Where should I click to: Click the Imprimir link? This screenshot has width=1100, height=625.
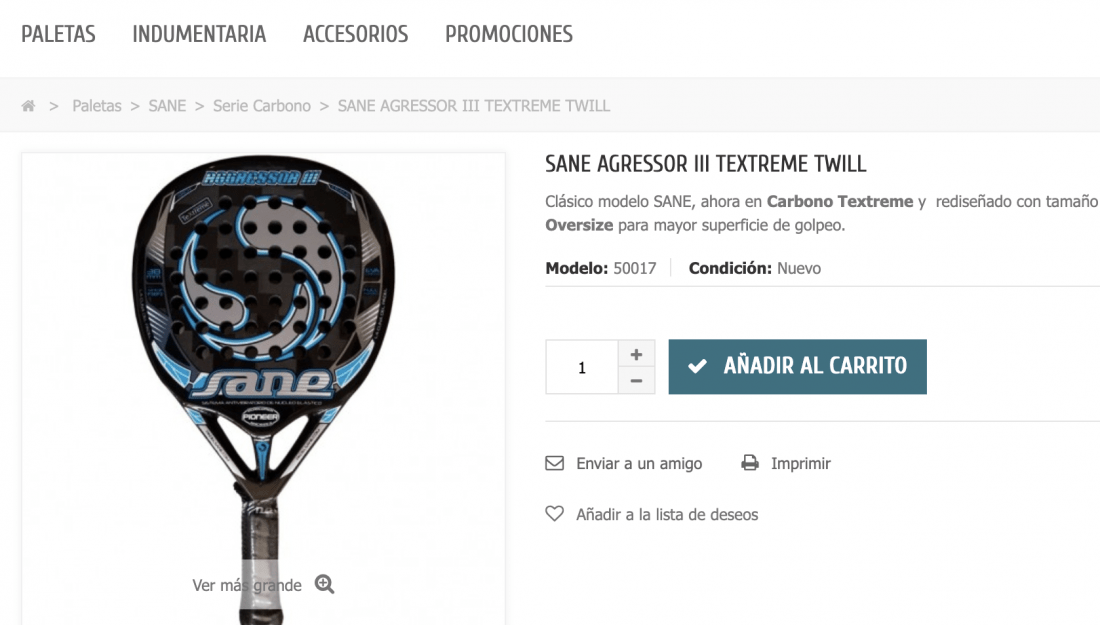[x=800, y=463]
